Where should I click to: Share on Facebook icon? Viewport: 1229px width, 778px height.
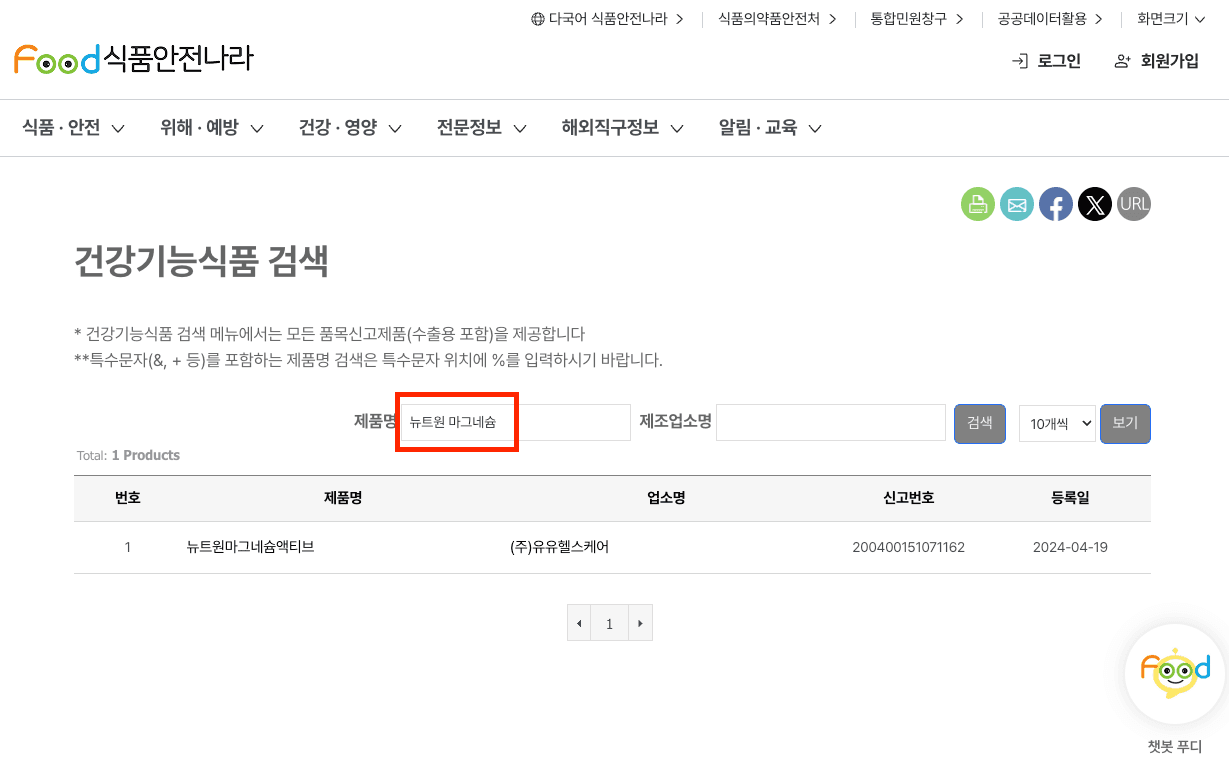click(x=1056, y=204)
